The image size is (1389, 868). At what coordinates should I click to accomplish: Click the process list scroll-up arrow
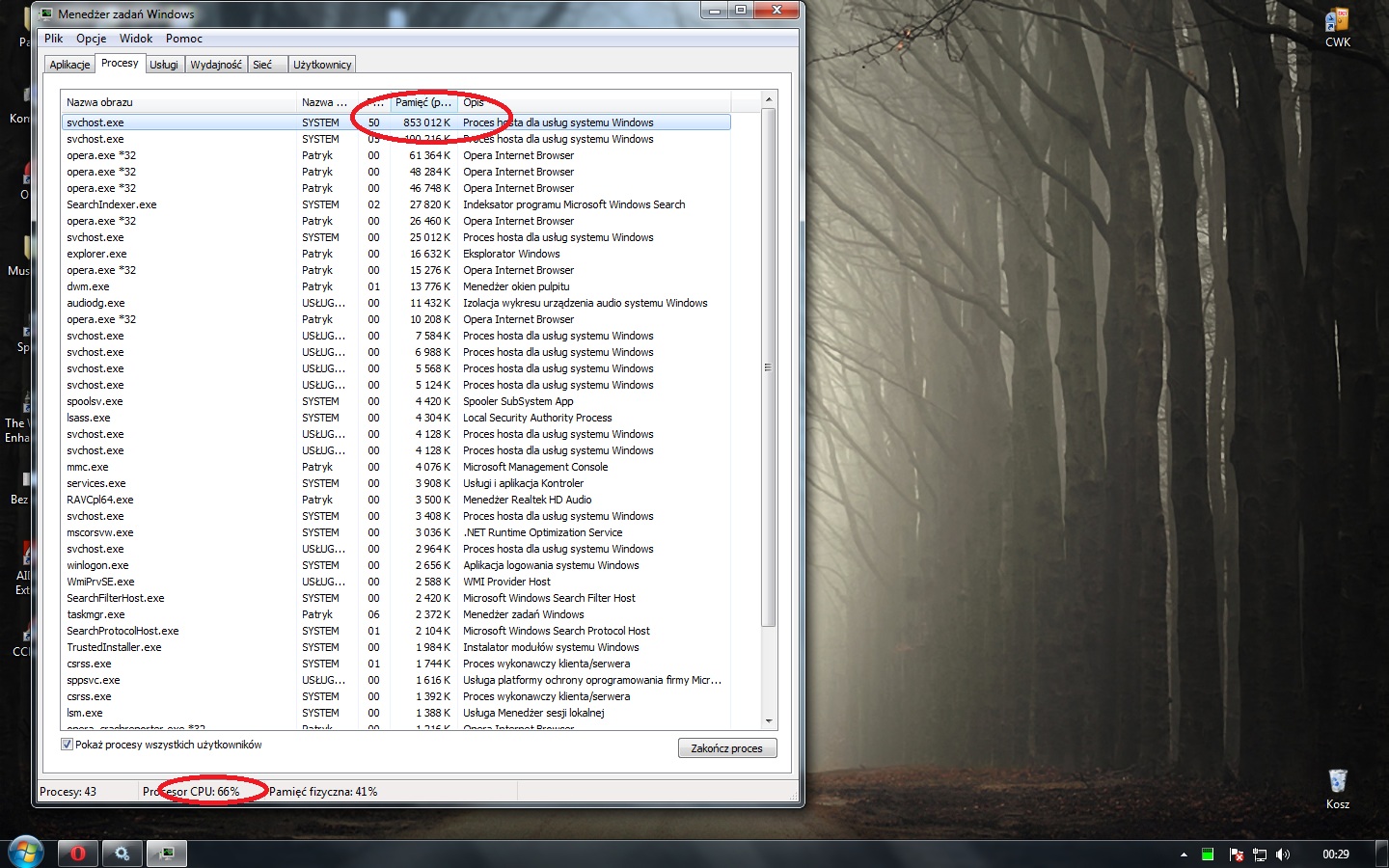[768, 100]
